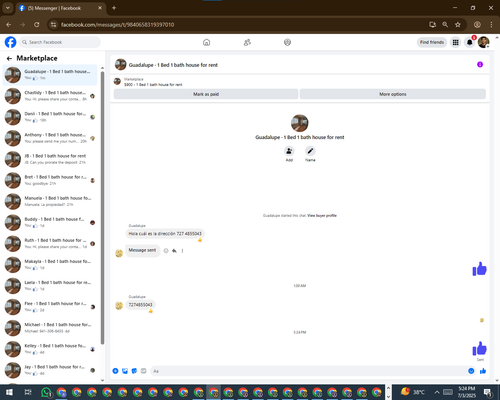Open Task View on the taskbar

coord(28,392)
